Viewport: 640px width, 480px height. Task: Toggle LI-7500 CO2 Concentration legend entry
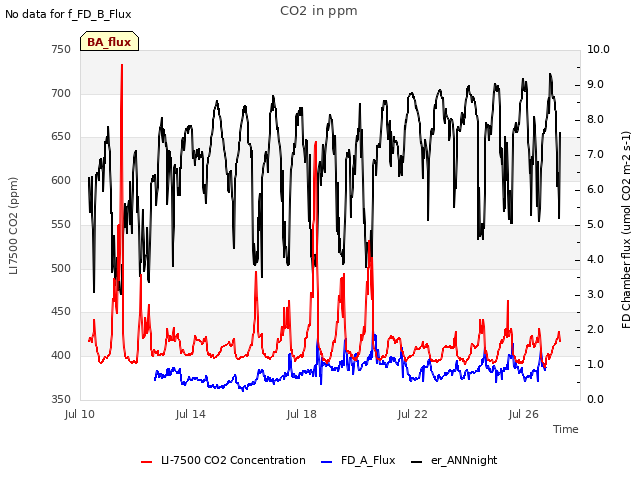pyautogui.click(x=223, y=460)
